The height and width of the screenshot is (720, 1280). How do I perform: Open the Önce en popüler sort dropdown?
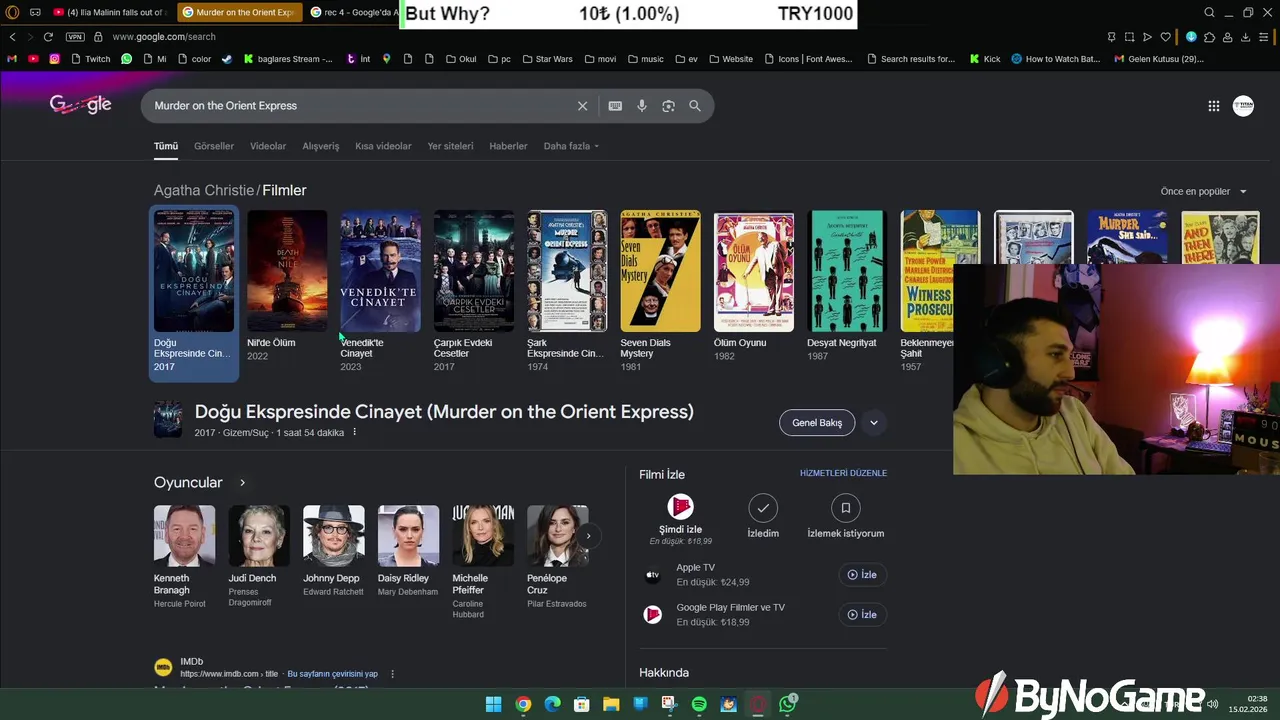[1204, 191]
